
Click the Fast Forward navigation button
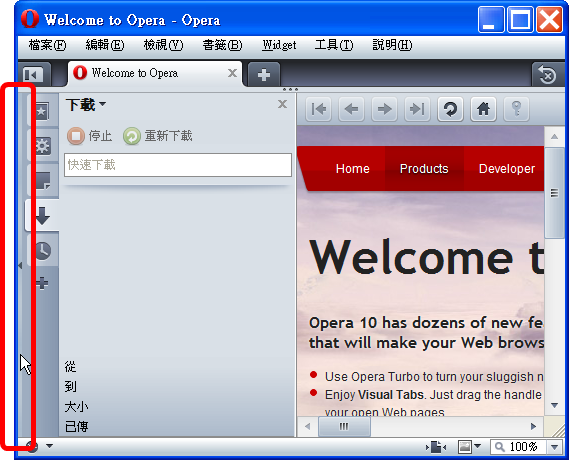pos(417,109)
